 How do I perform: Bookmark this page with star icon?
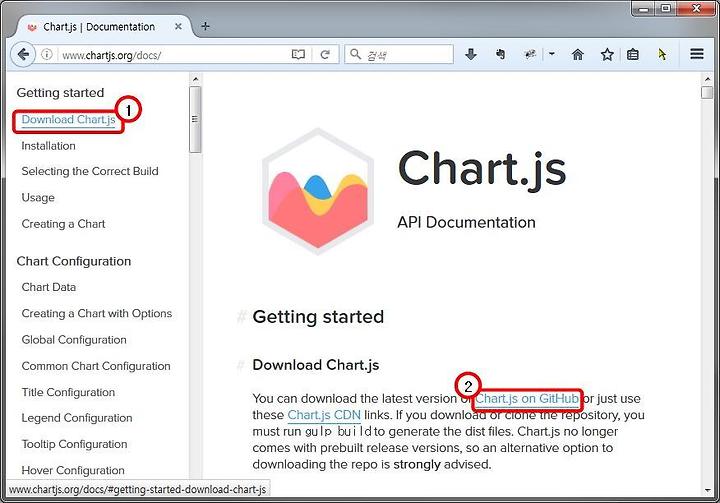tap(607, 55)
